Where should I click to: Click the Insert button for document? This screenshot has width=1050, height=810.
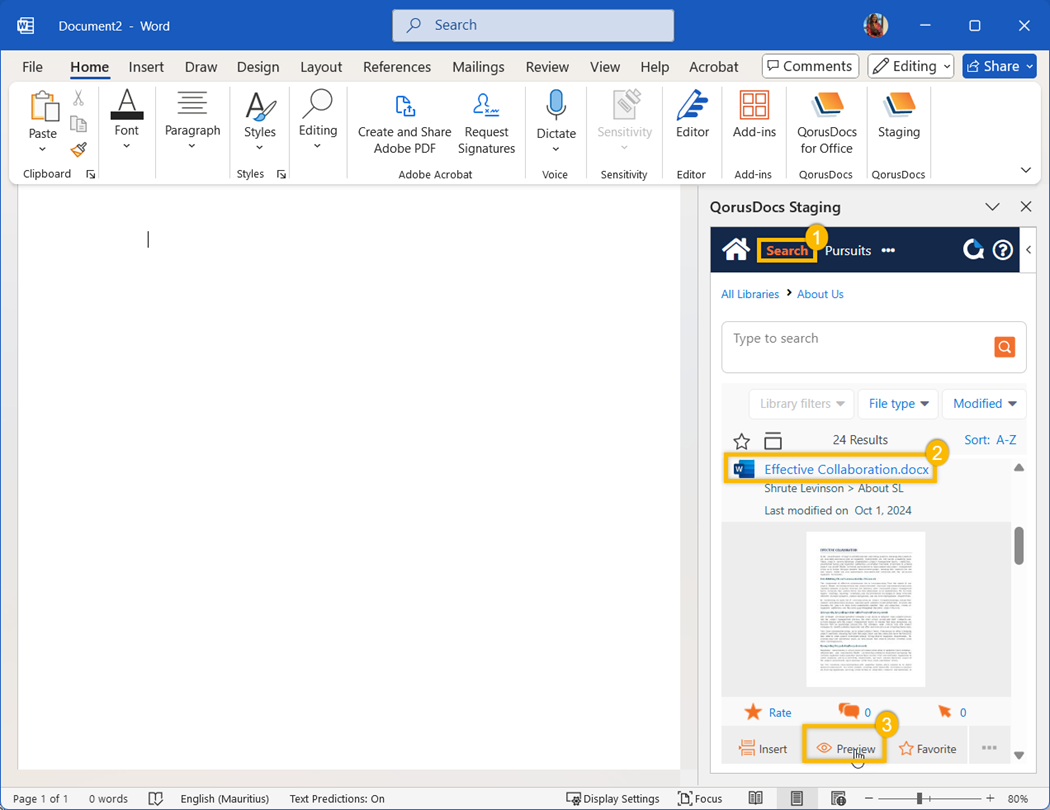(x=763, y=748)
